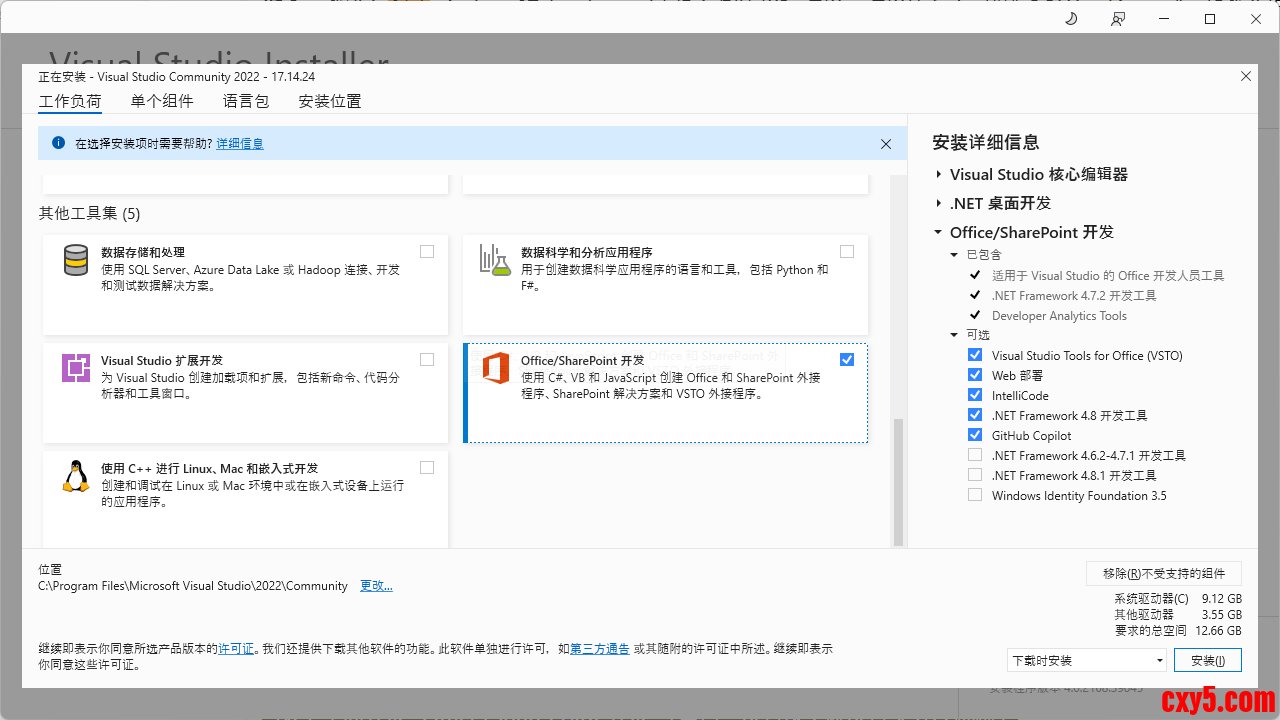Viewport: 1280px width, 720px height.
Task: Enable the 数据科学和分析应用程序 workload checkbox
Action: pyautogui.click(x=847, y=252)
